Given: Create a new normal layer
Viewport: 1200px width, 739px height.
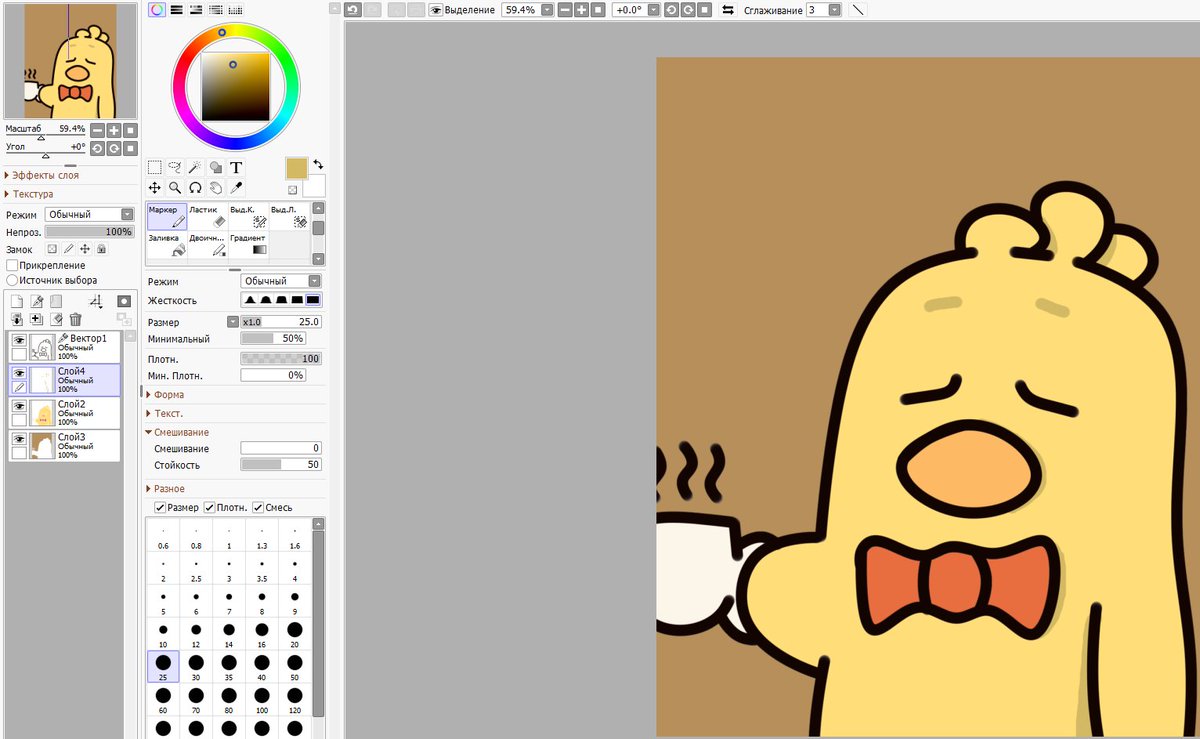Looking at the screenshot, I should click(17, 301).
